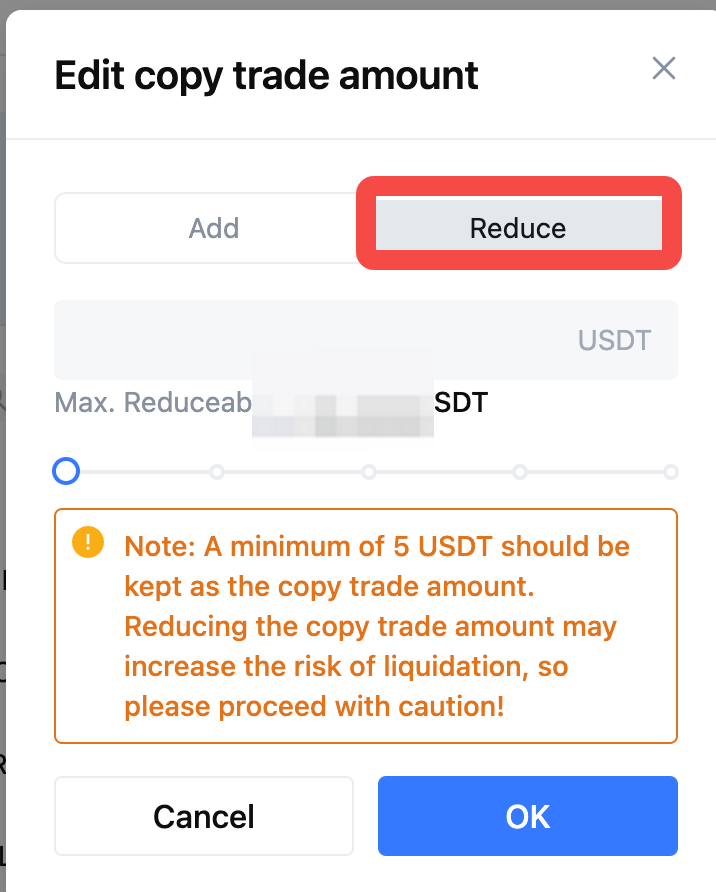The width and height of the screenshot is (716, 892).
Task: Cancel the amount change
Action: (204, 816)
